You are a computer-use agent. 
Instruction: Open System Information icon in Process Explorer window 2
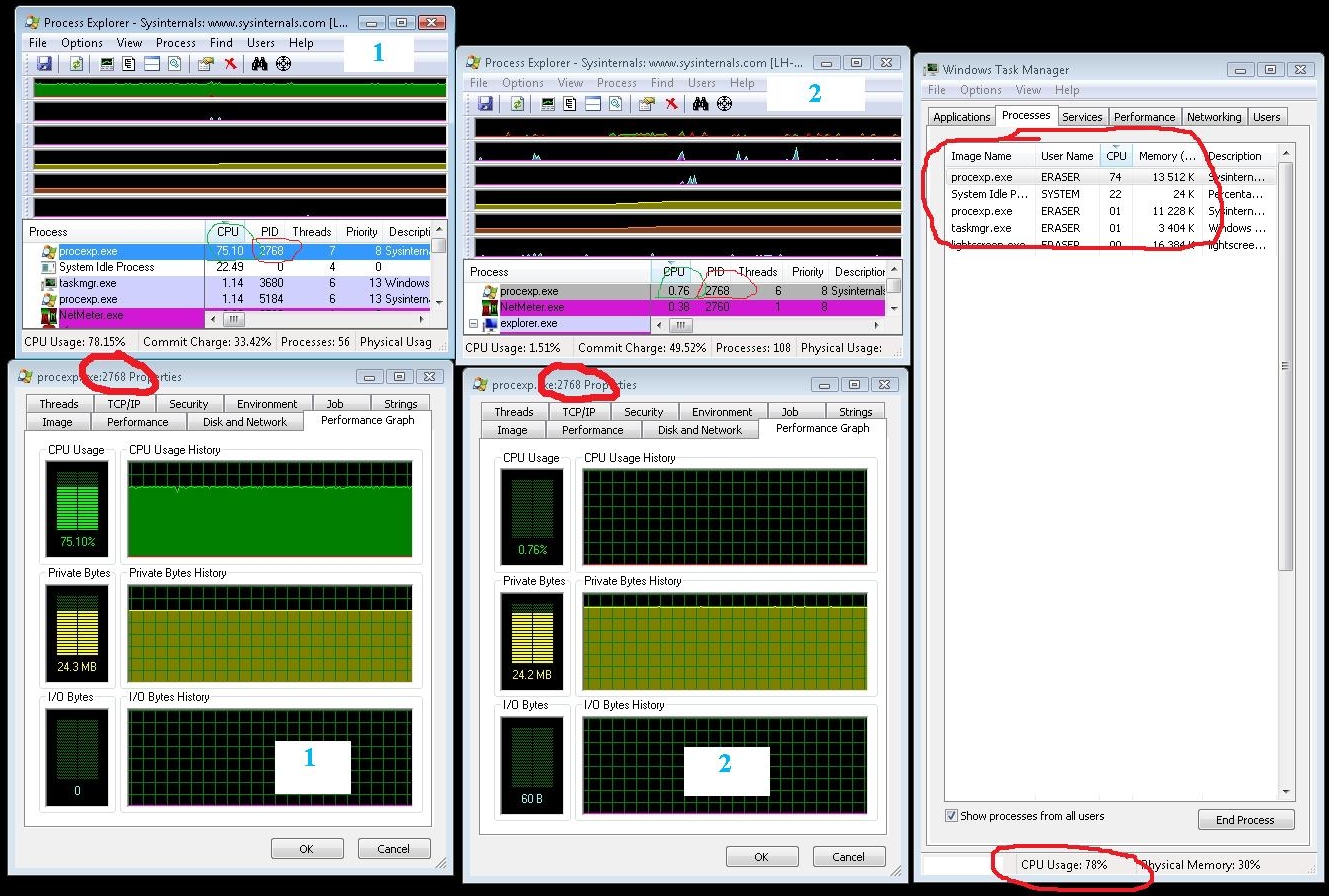548,103
